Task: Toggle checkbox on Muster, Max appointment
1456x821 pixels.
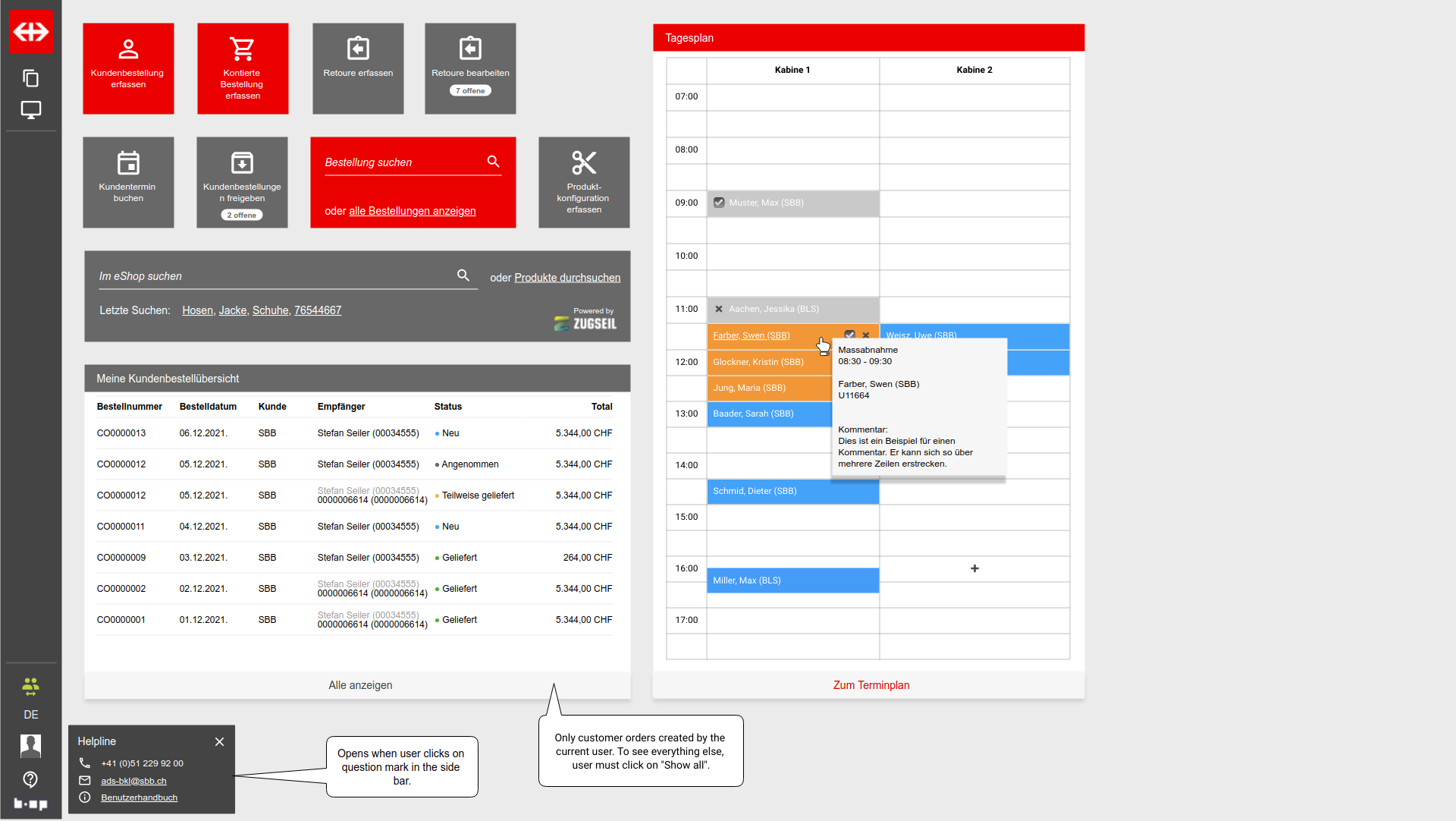Action: [719, 203]
